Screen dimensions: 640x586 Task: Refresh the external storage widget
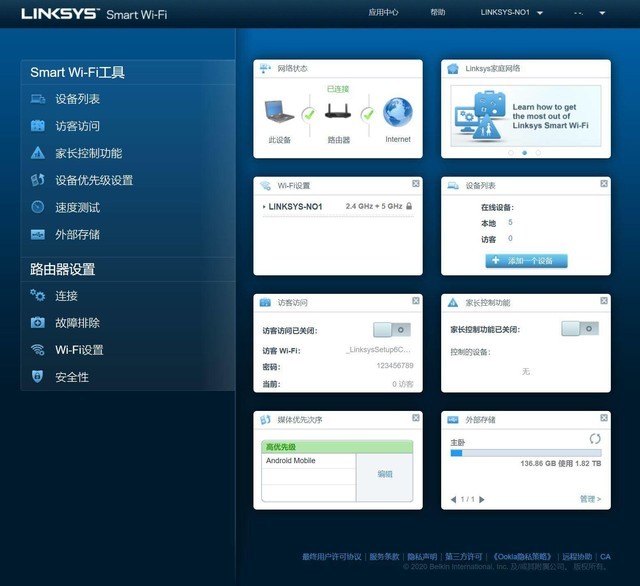coord(595,439)
